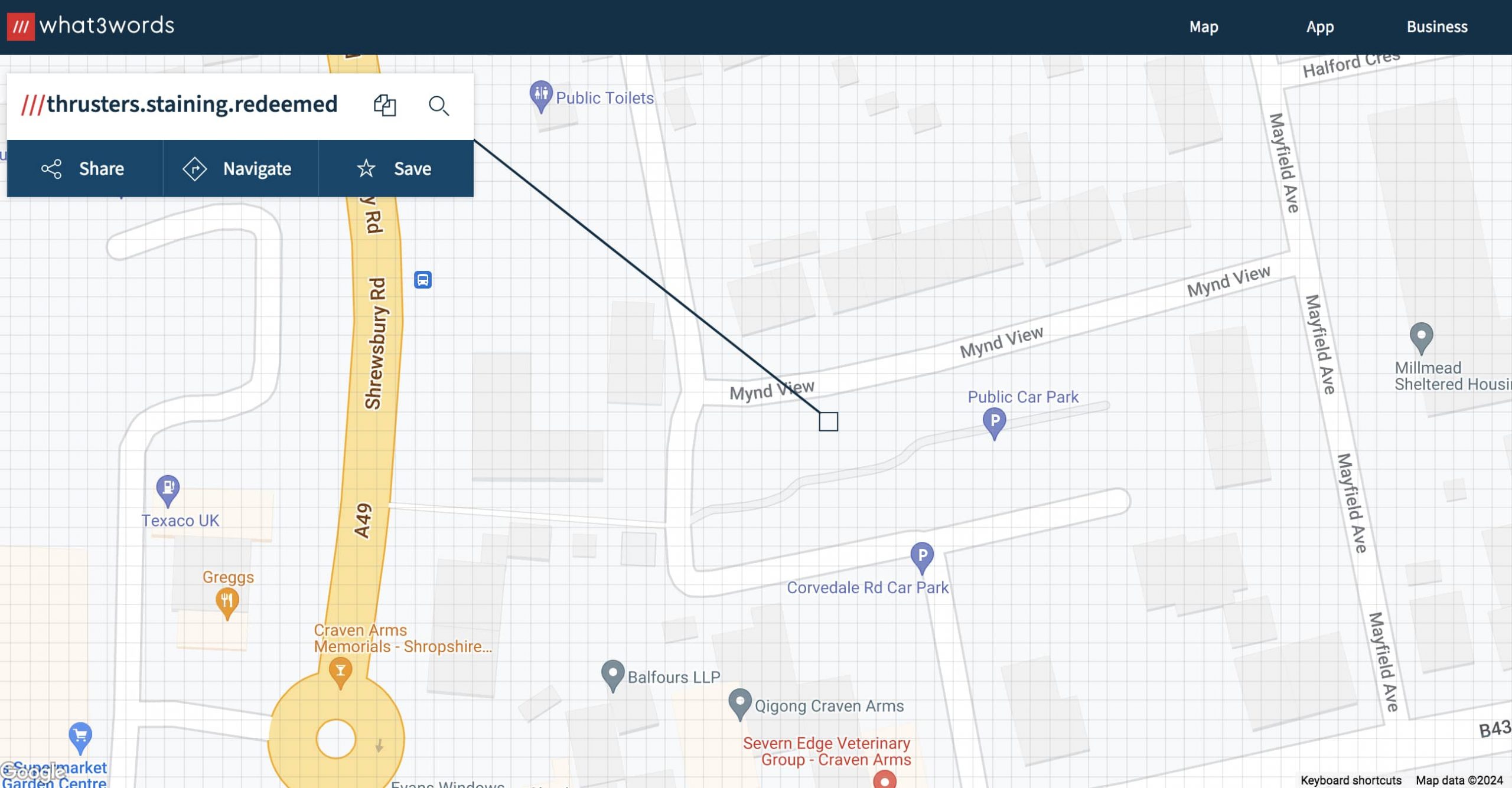This screenshot has width=1512, height=788.
Task: Click the 'Public Car Park' label
Action: (1023, 397)
